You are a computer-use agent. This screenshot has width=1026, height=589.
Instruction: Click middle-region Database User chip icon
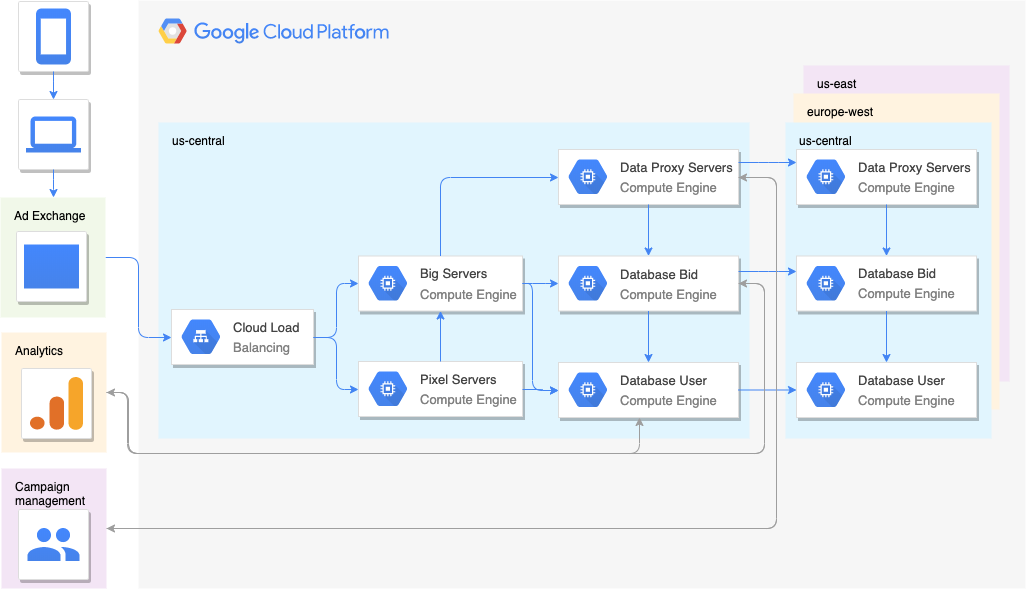(588, 389)
